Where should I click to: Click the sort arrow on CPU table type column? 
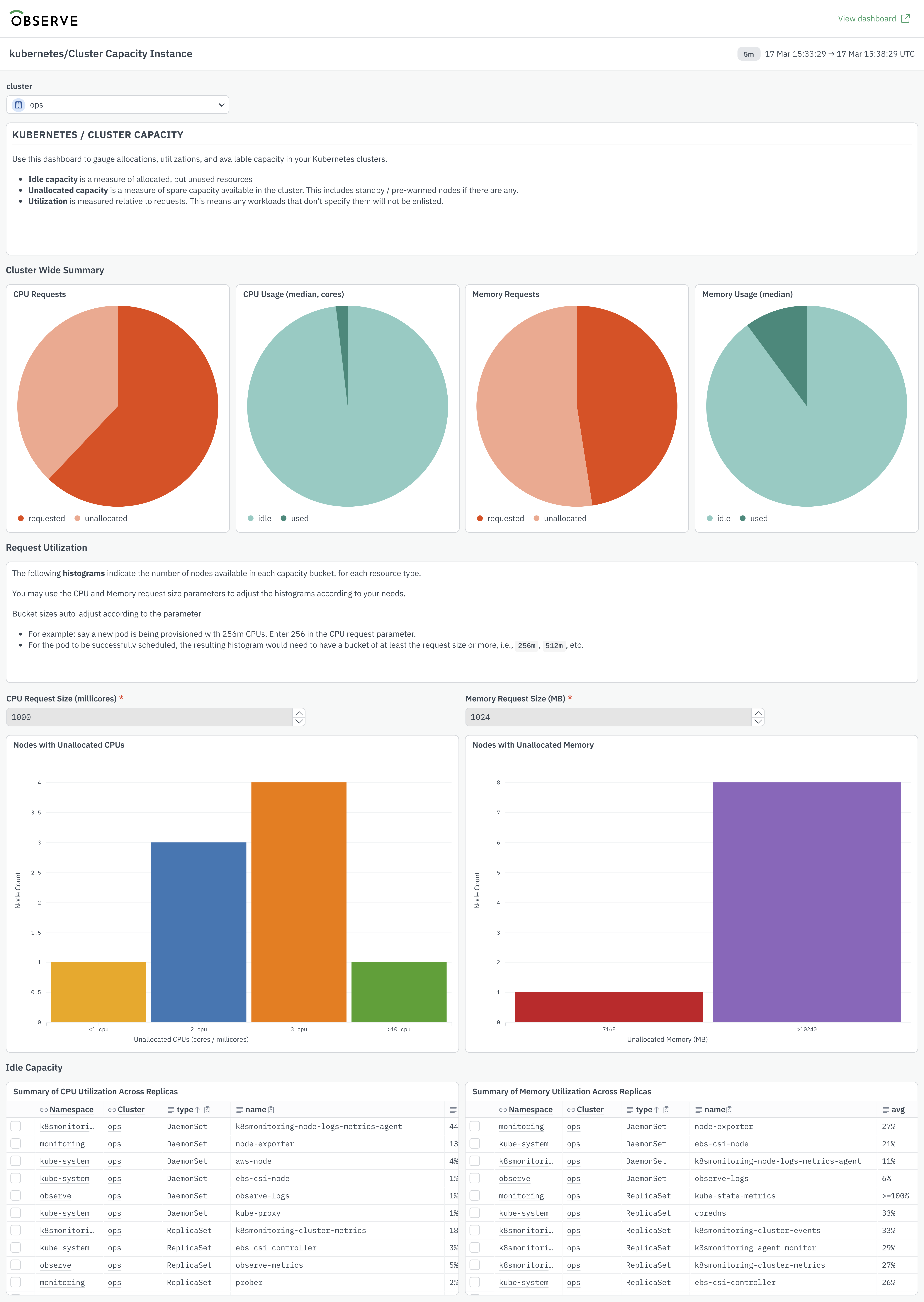point(197,1110)
